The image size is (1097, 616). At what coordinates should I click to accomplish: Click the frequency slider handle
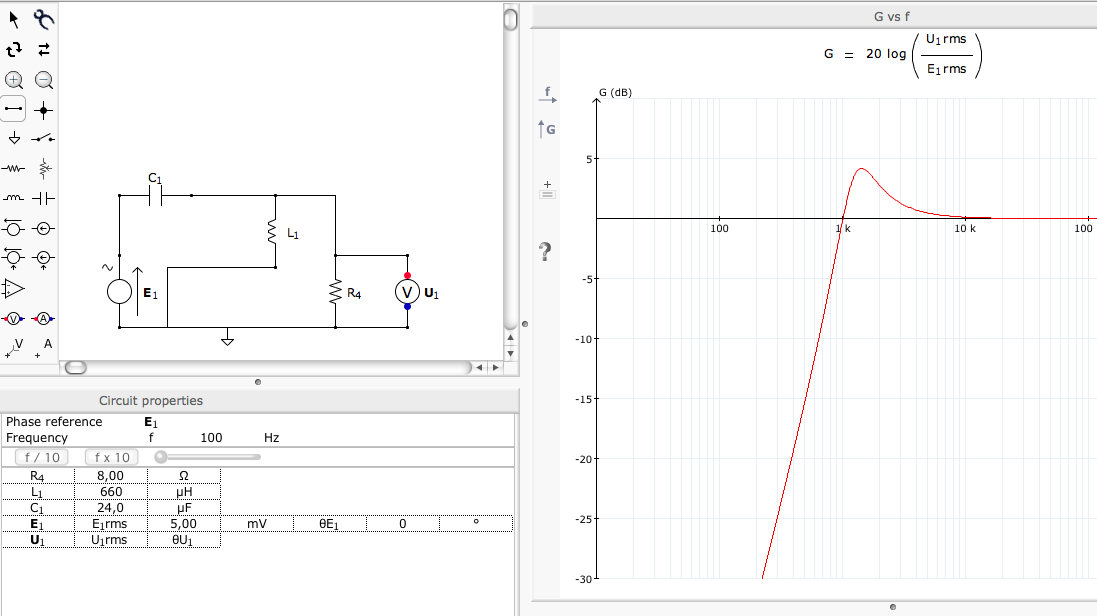point(161,457)
